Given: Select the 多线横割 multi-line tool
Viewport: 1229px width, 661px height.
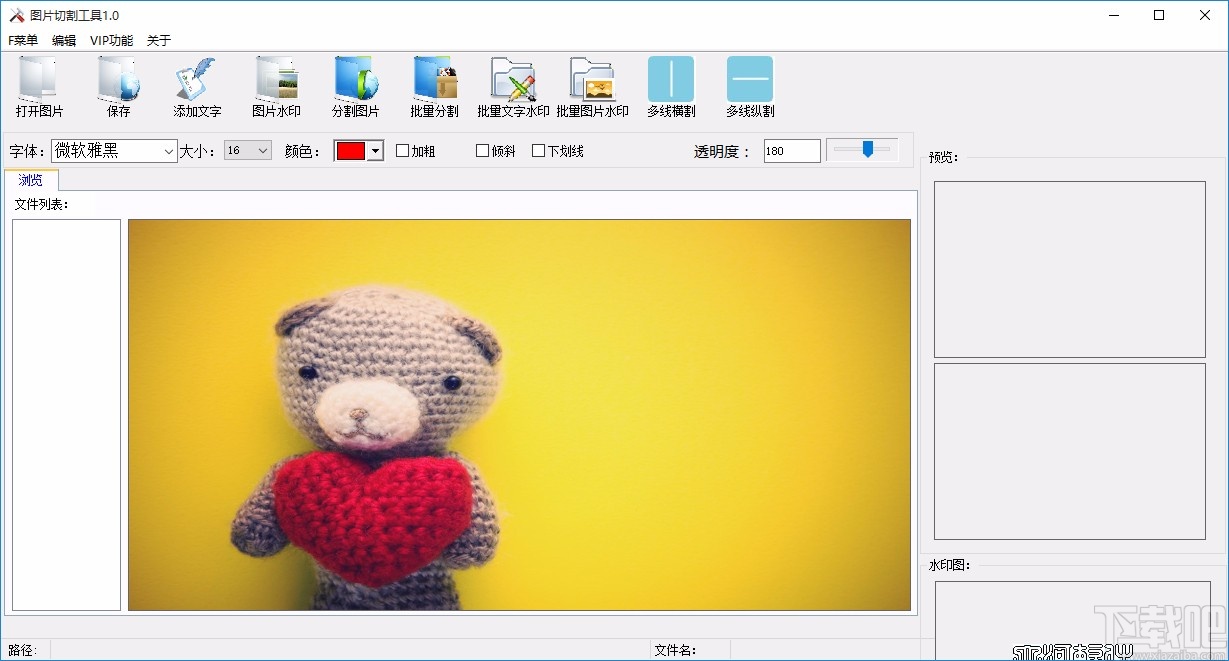Looking at the screenshot, I should pos(671,88).
